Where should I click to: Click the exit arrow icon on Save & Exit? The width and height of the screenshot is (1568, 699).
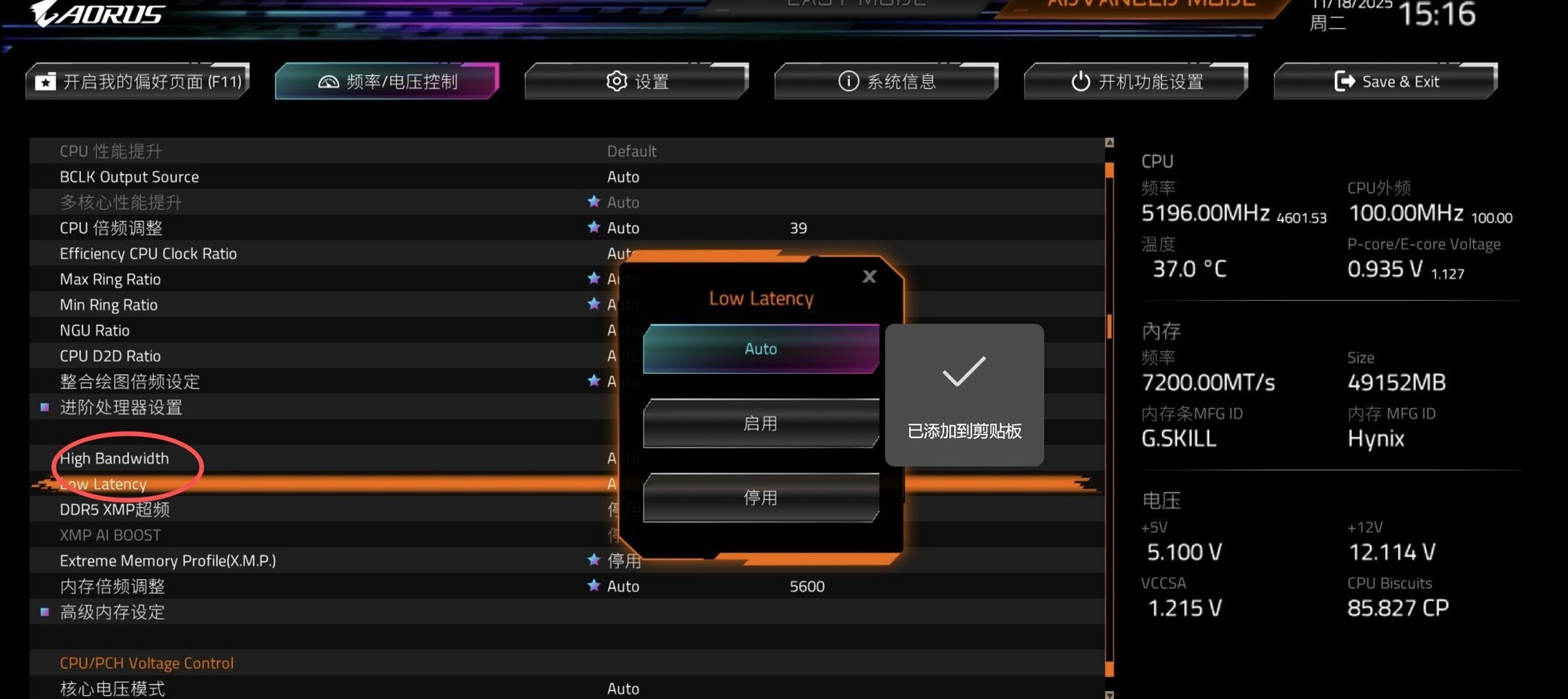(x=1345, y=81)
